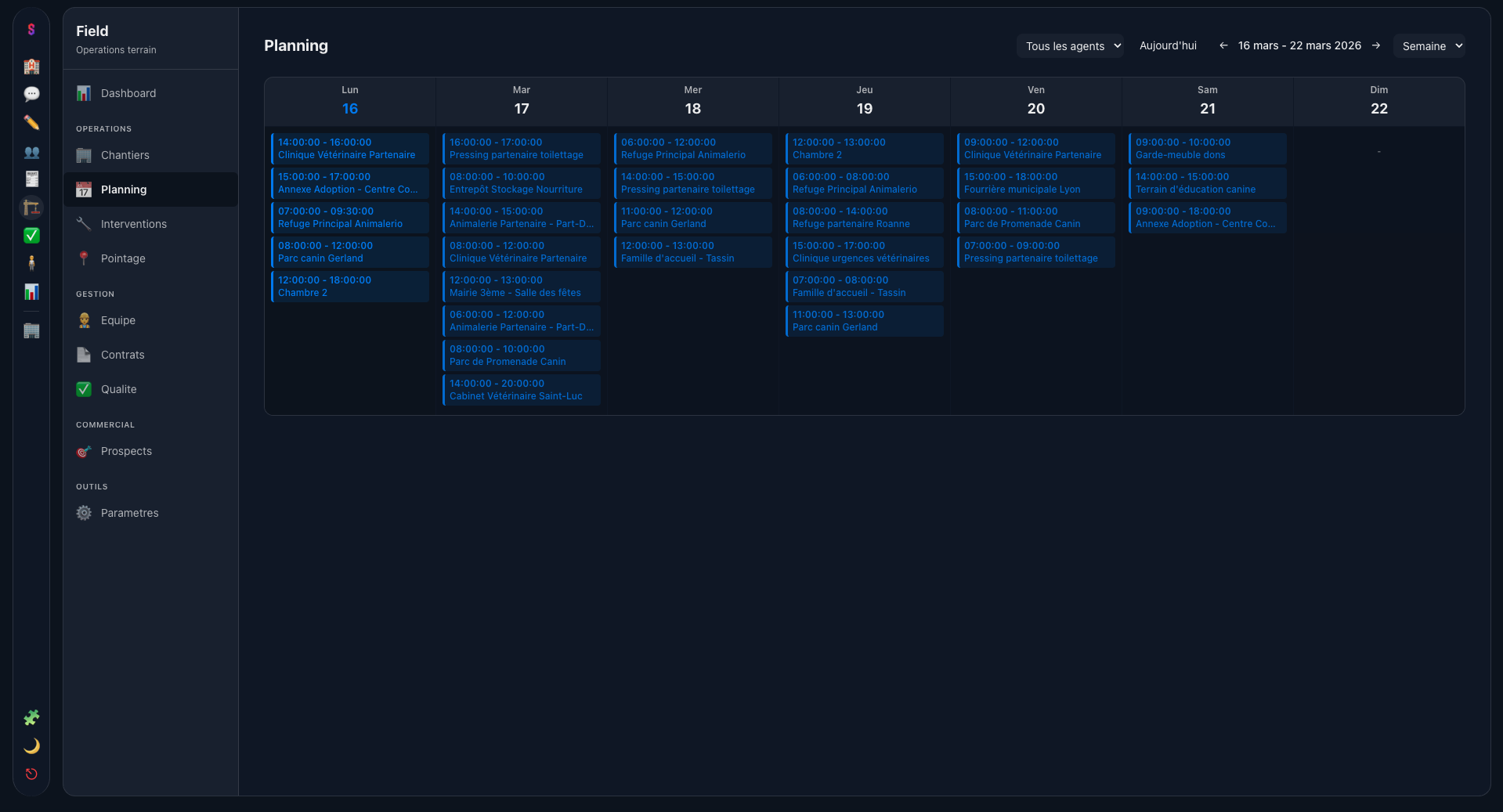Open the bar chart icon in the rail

[x=31, y=292]
